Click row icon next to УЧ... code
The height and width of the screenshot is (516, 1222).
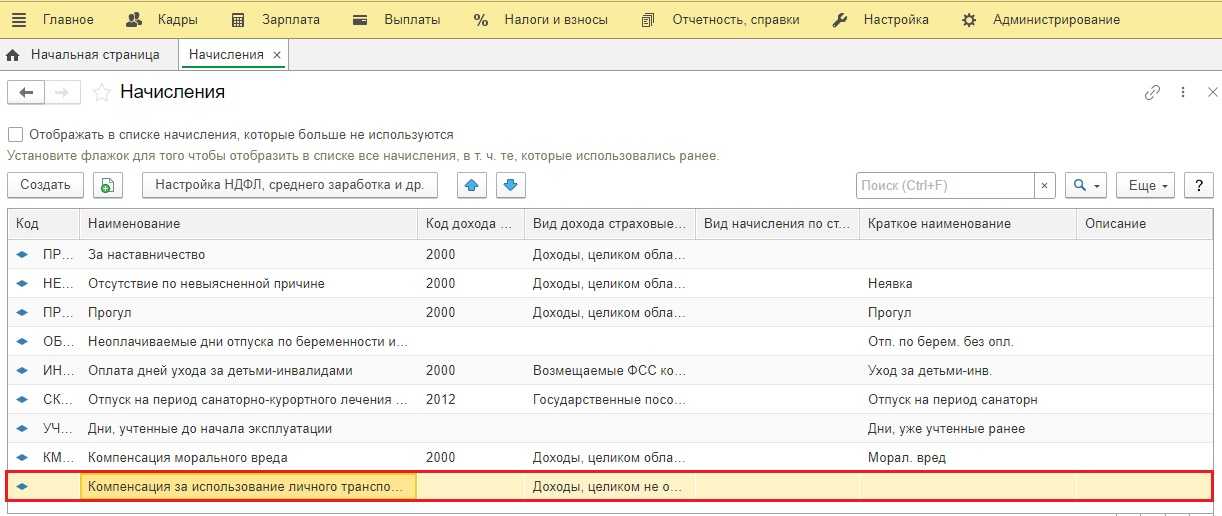tap(22, 429)
